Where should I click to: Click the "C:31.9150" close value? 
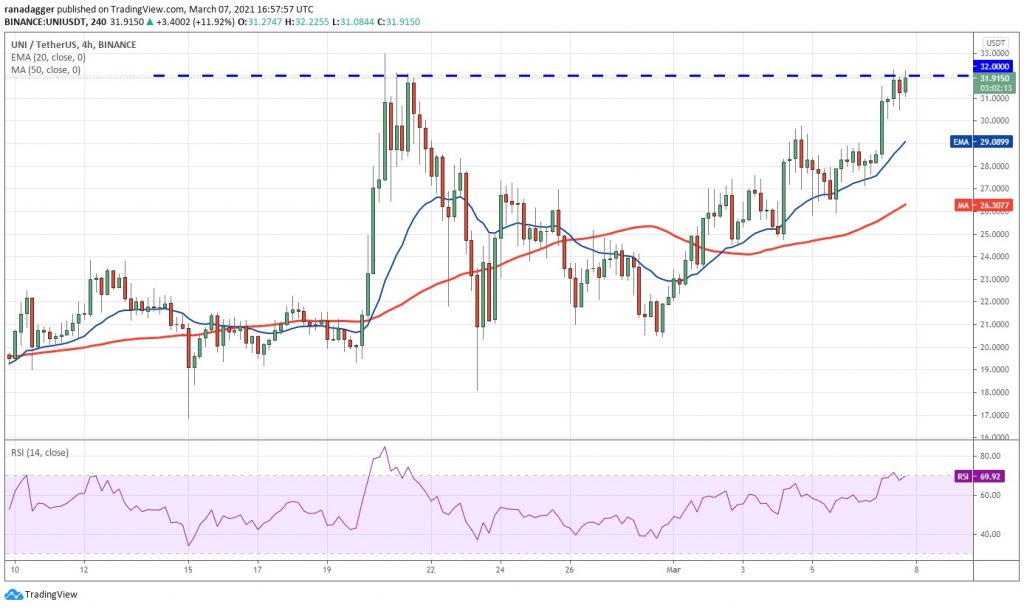(x=398, y=22)
